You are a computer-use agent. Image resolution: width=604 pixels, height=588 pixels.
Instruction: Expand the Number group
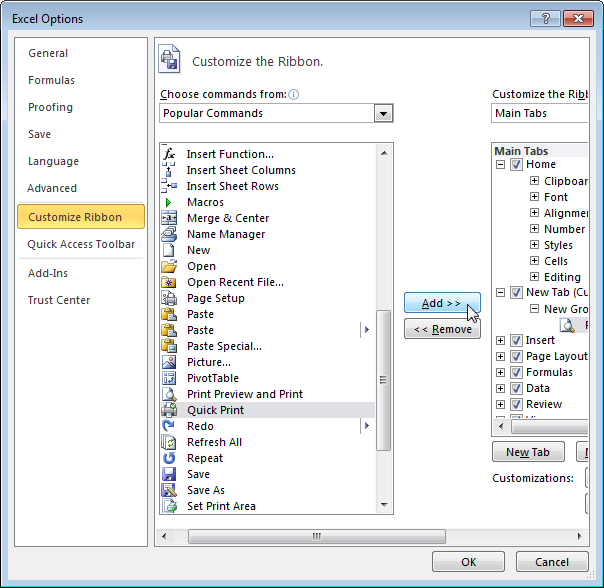tap(534, 229)
